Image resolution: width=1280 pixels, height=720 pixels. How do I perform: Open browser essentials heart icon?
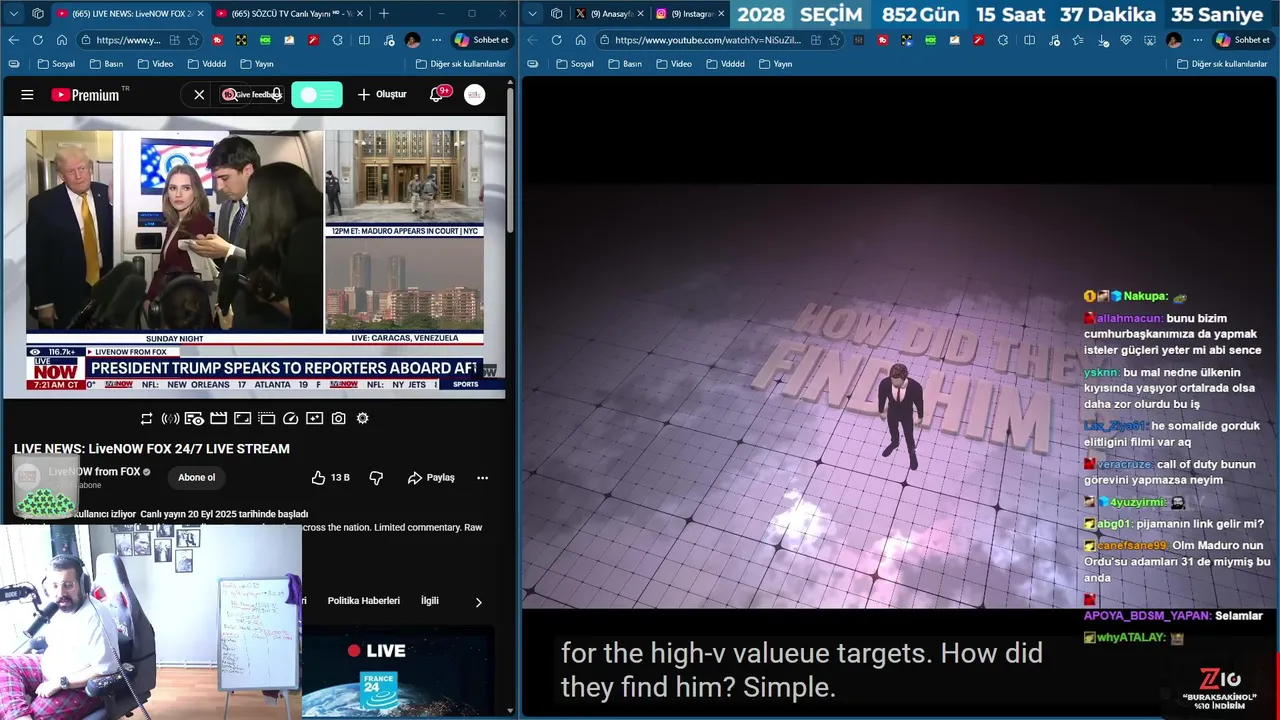click(1126, 40)
